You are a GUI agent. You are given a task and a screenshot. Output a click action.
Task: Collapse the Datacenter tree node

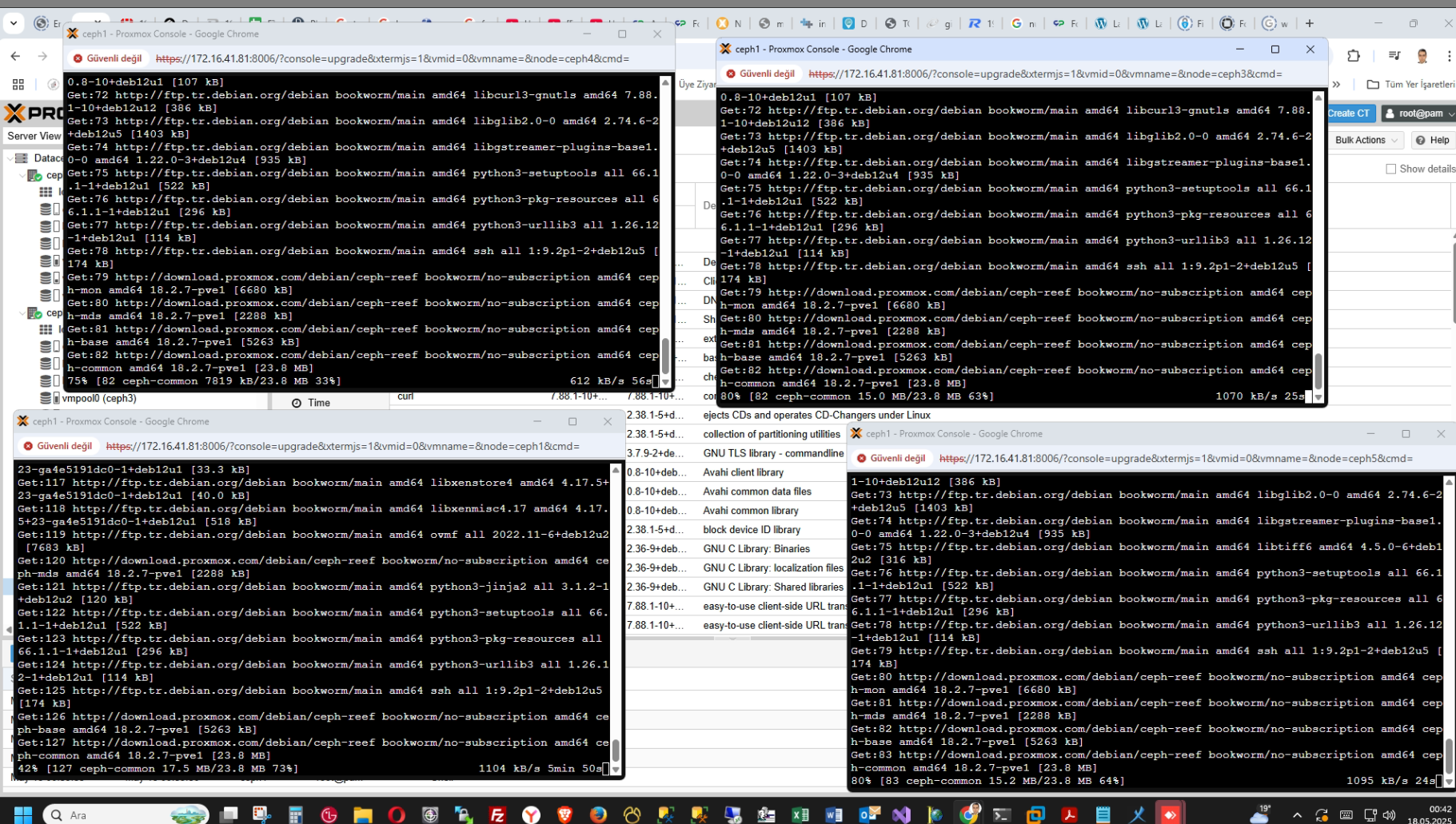[x=10, y=158]
